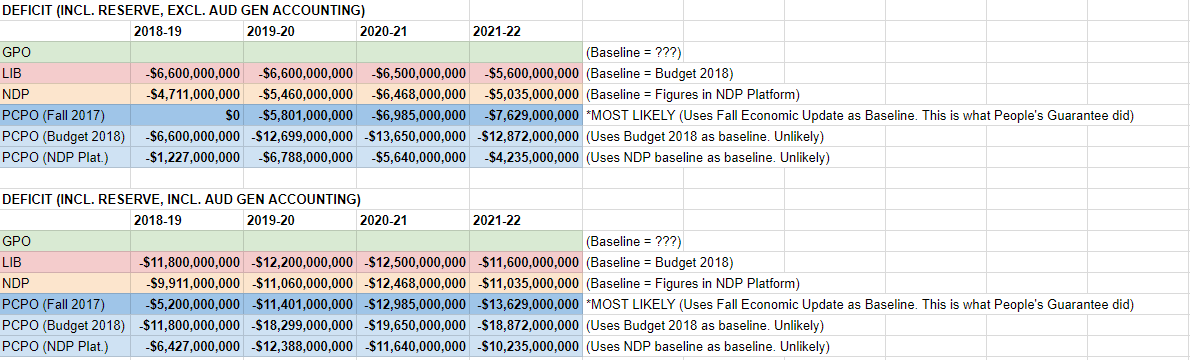This screenshot has width=1190, height=360.
Task: Select the -$13,629,000,000 cell
Action: tap(526, 305)
